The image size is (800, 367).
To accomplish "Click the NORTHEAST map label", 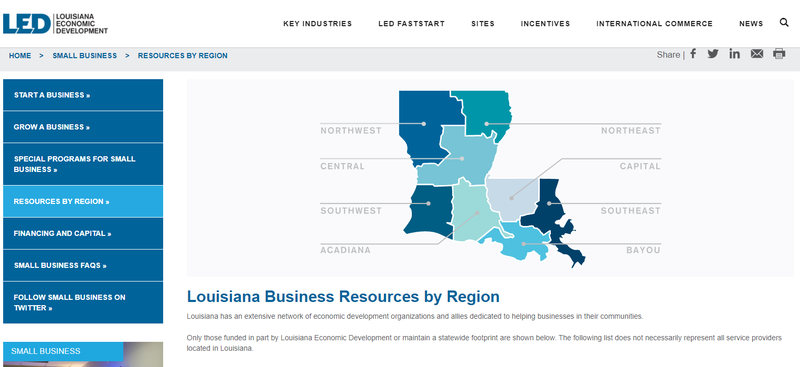I will (631, 131).
